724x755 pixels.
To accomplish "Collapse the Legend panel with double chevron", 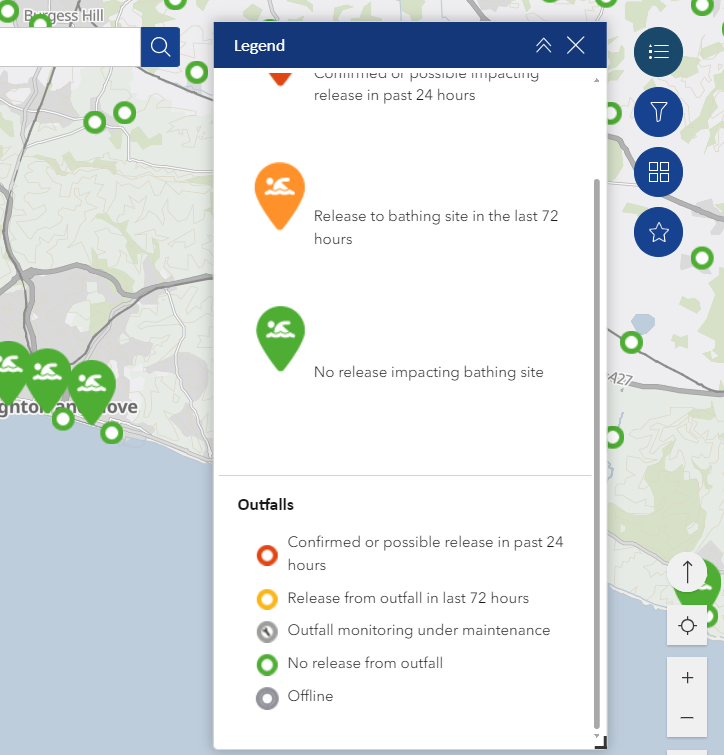I will [x=543, y=45].
